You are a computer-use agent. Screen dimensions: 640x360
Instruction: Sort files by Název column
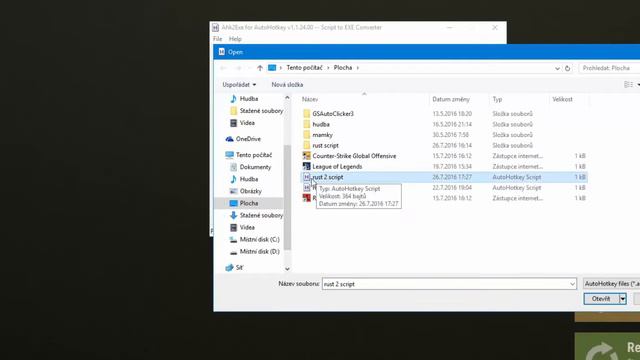(x=310, y=99)
